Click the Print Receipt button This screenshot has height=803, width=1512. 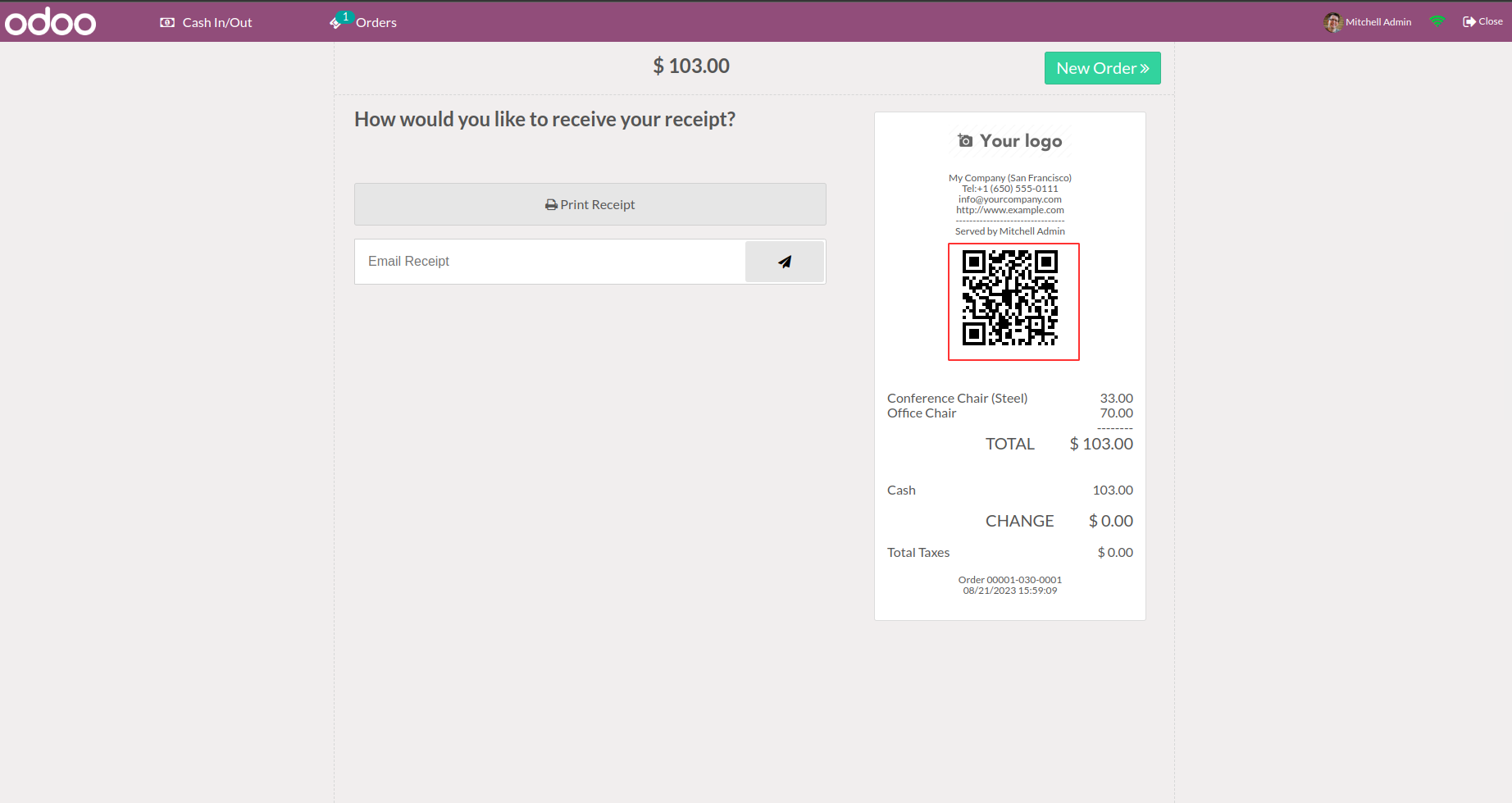coord(590,204)
